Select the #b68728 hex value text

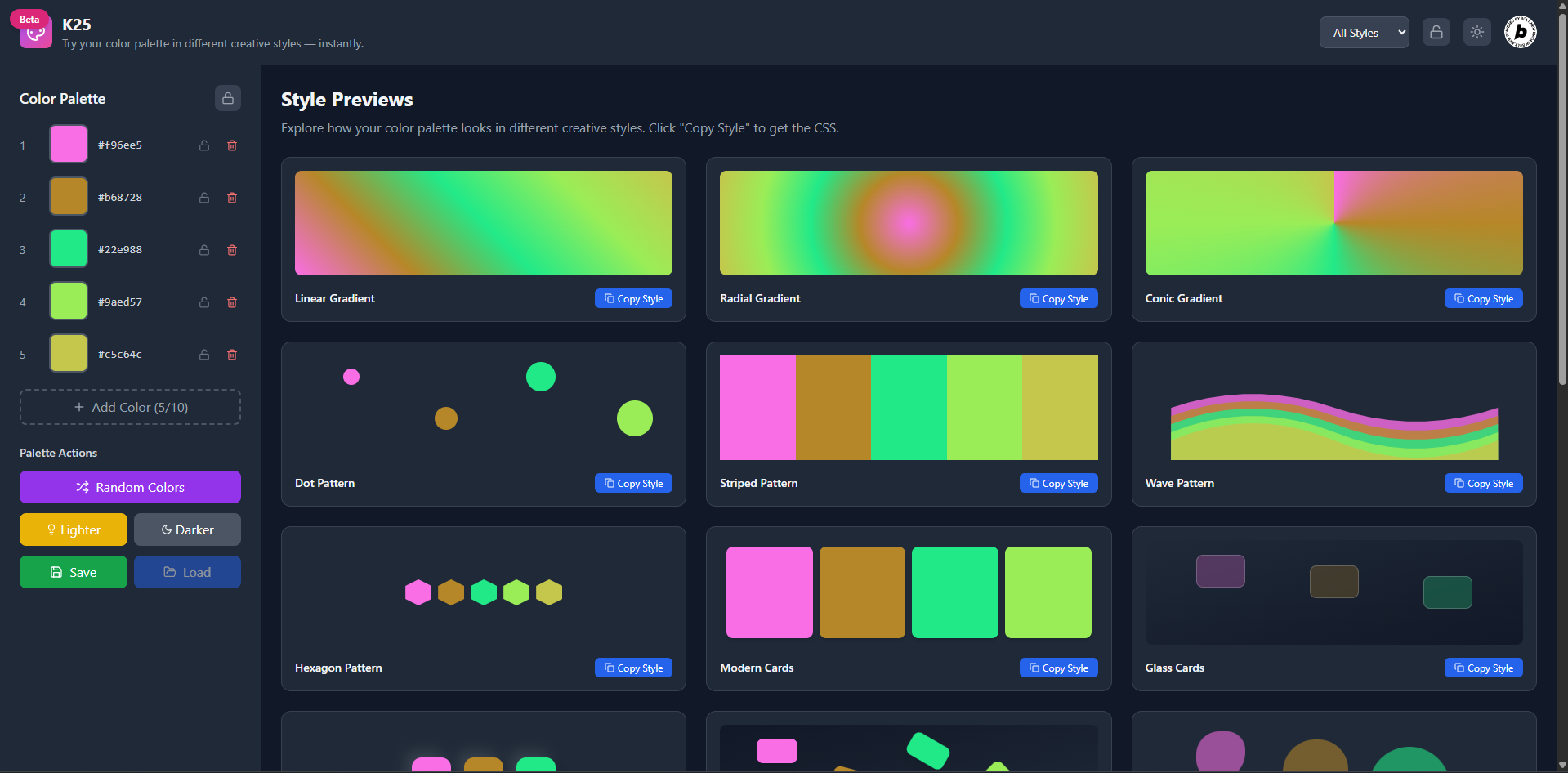tap(120, 197)
